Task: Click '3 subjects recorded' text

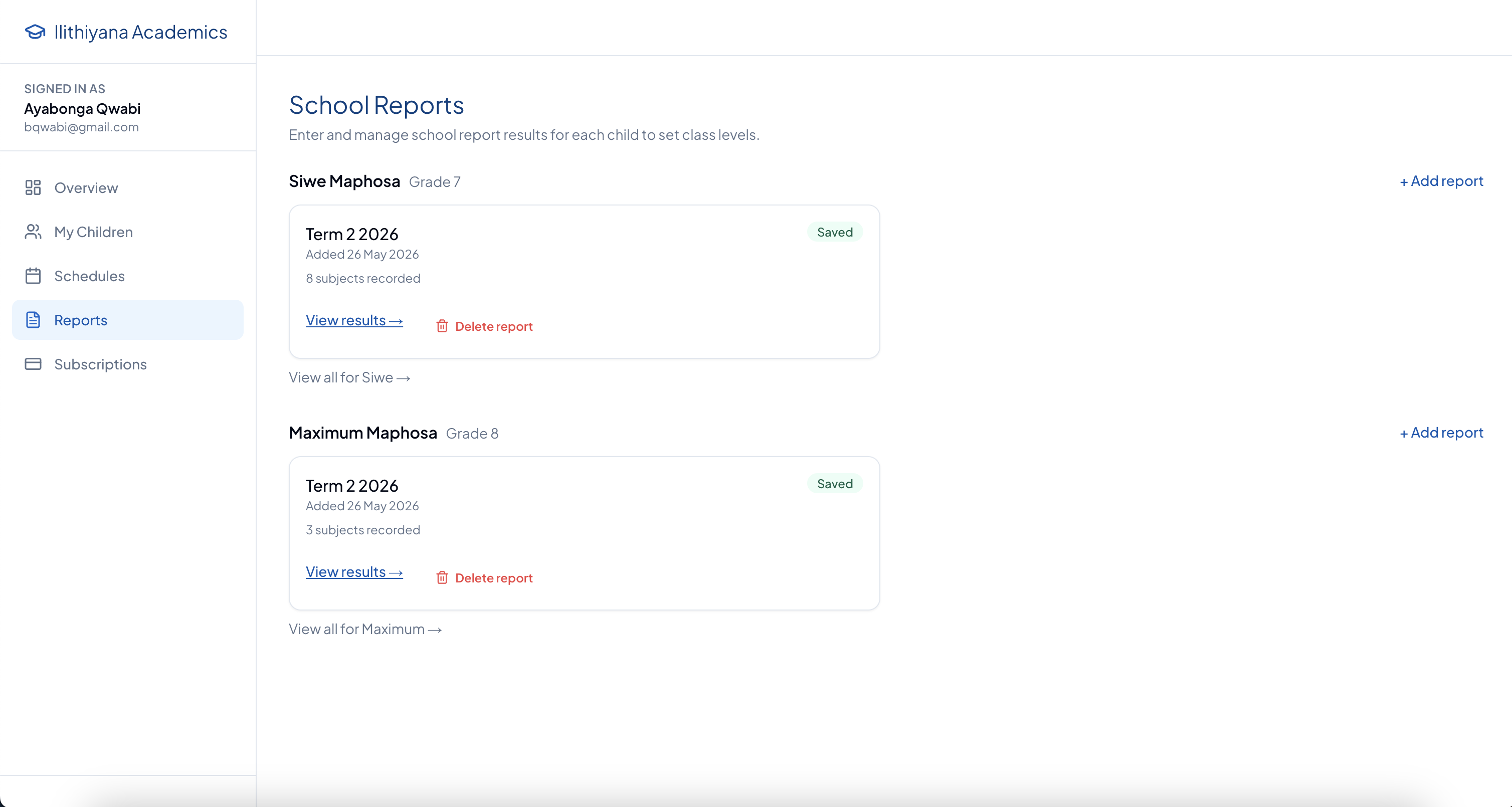Action: pos(363,530)
